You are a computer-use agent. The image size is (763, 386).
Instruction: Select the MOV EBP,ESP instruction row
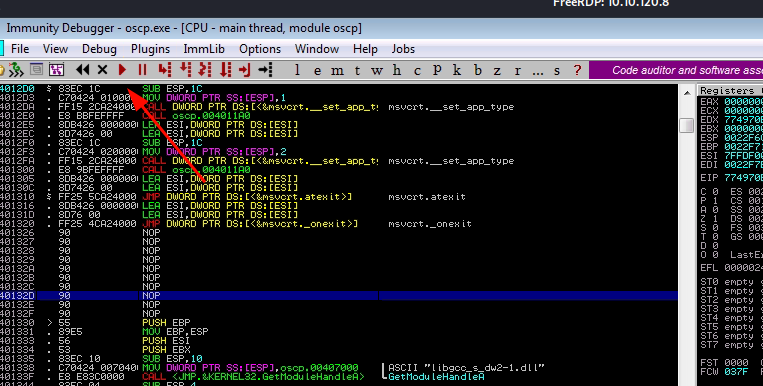click(339, 331)
